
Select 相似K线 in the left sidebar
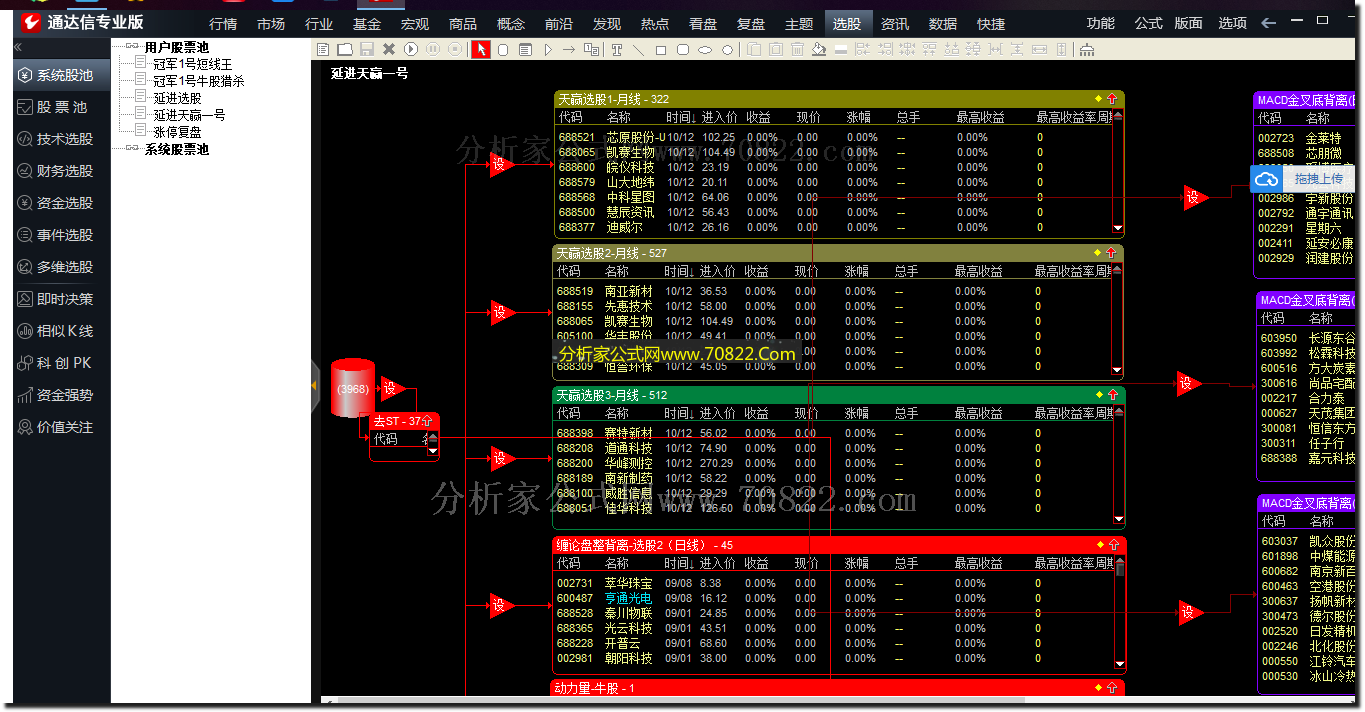62,331
